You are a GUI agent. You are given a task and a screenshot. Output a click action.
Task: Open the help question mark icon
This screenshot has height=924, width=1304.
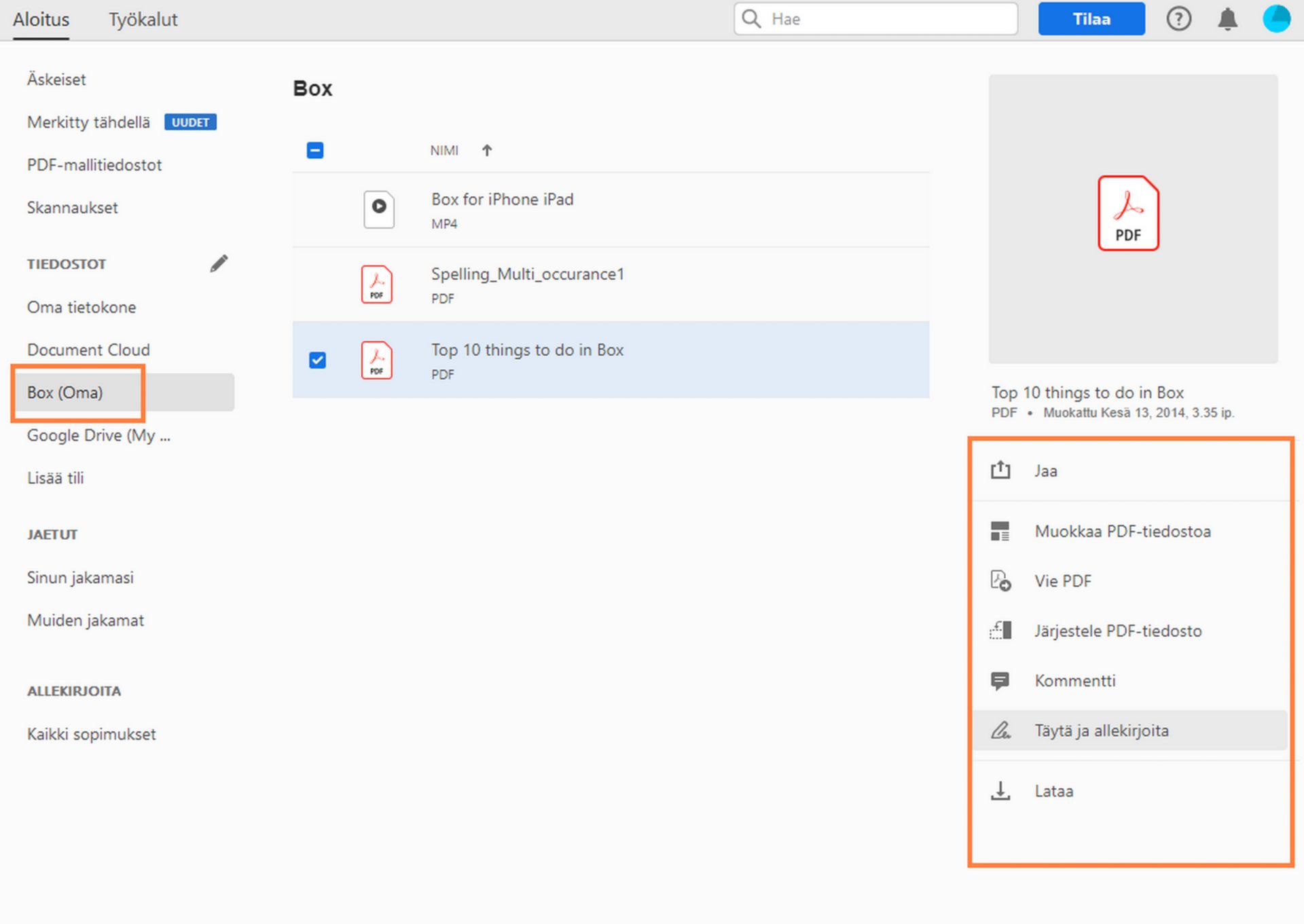[x=1178, y=19]
